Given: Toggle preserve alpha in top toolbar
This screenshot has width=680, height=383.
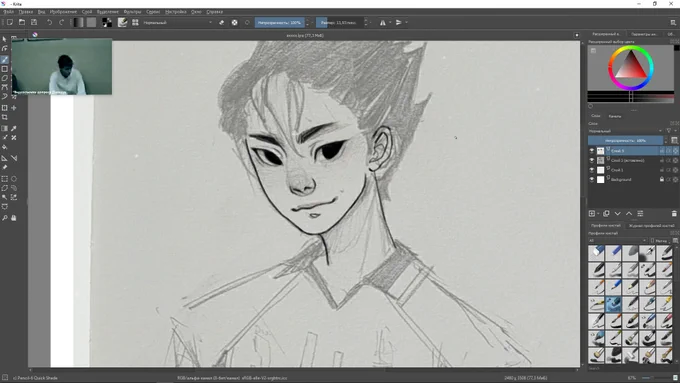Looking at the screenshot, I should click(234, 23).
